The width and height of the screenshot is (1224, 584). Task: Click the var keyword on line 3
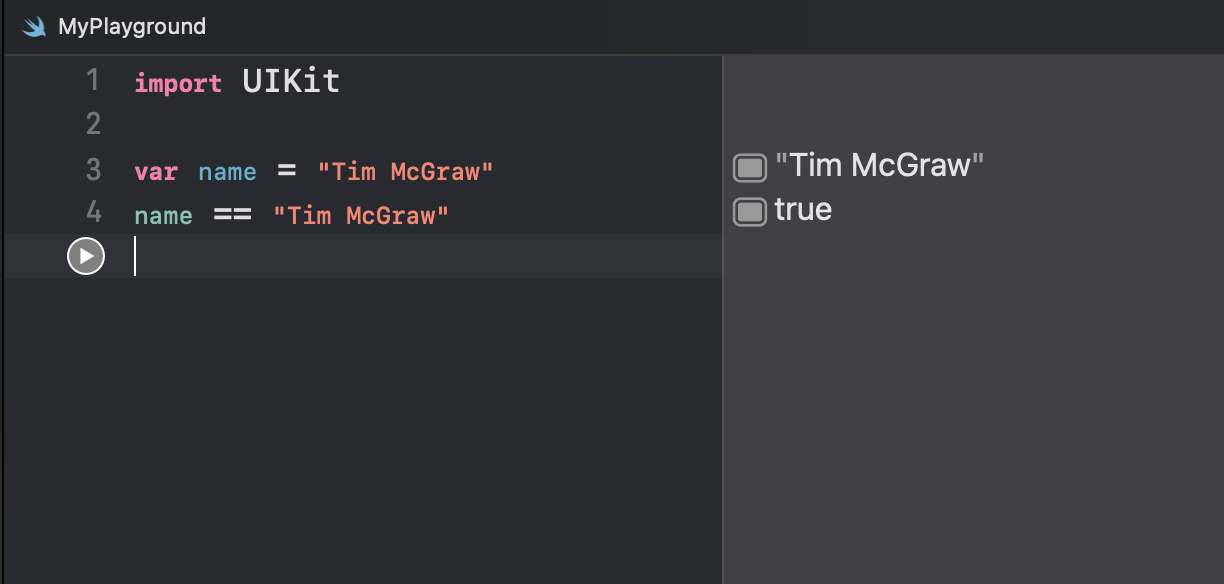(x=156, y=172)
